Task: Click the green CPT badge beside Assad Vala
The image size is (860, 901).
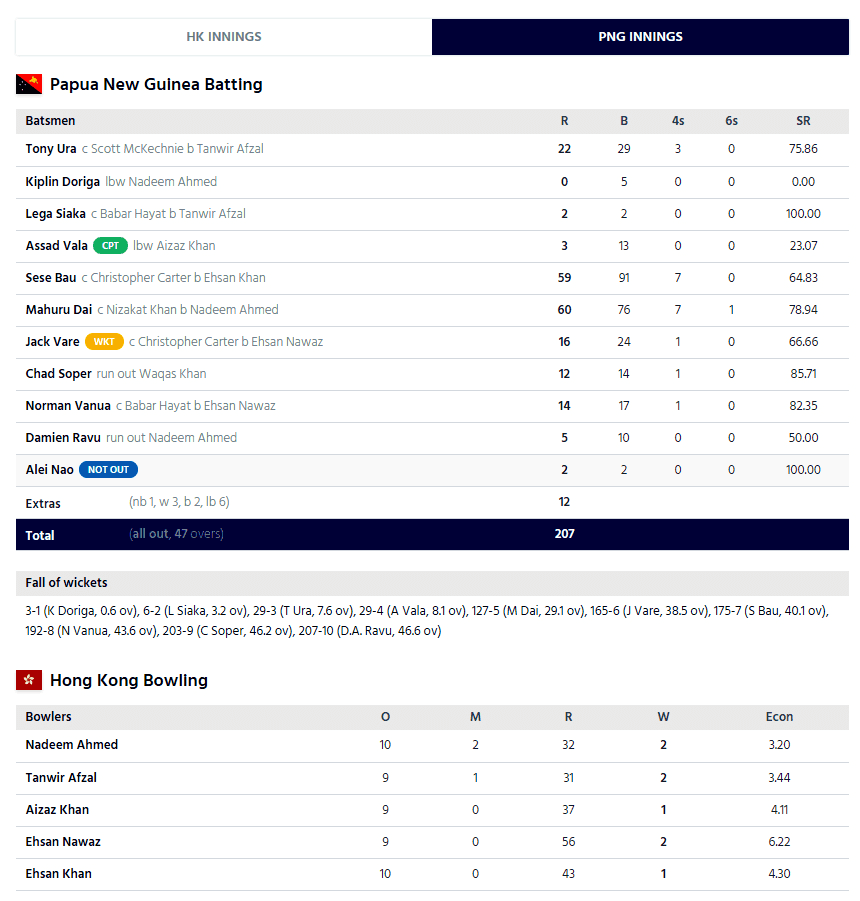Action: tap(110, 246)
